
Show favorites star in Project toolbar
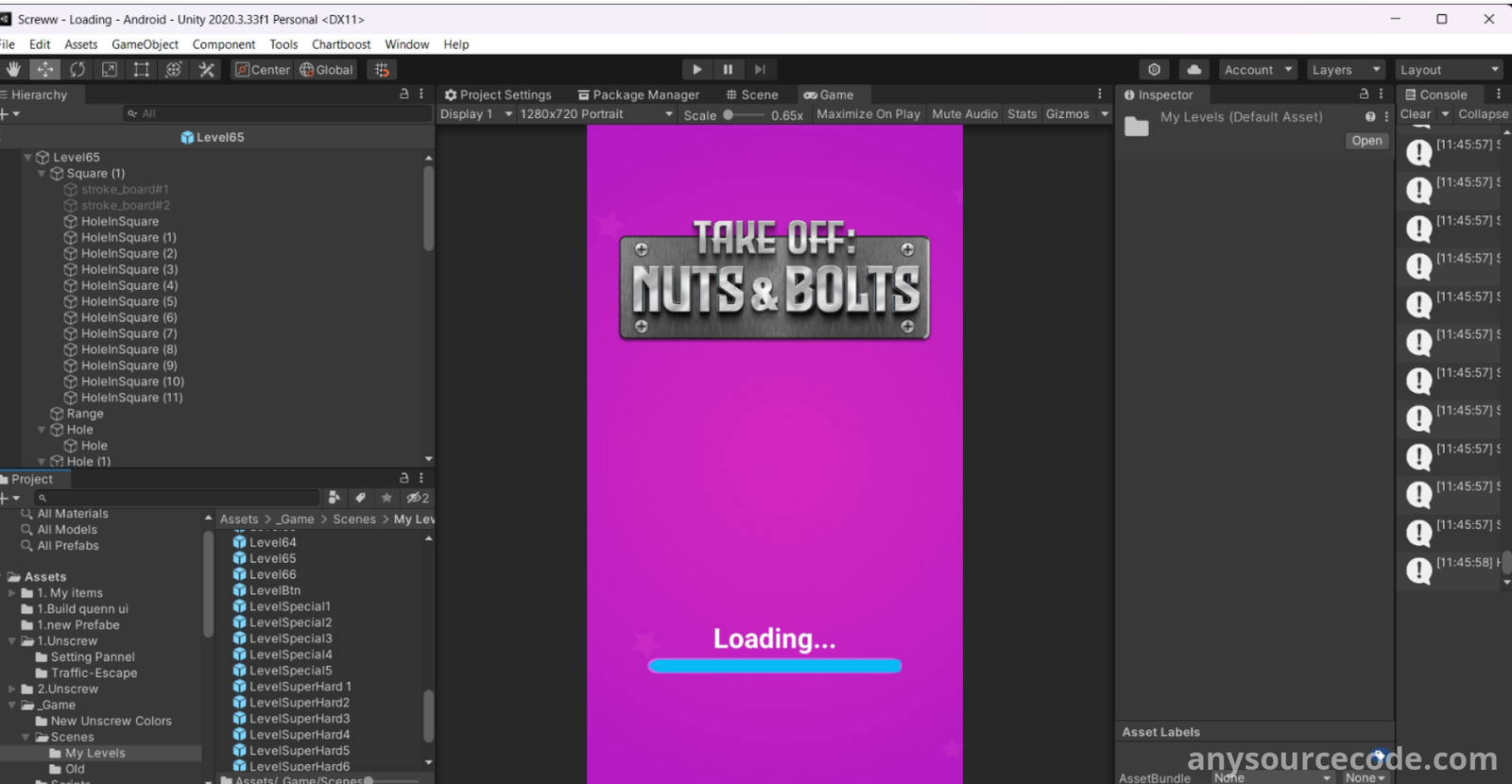[x=387, y=497]
